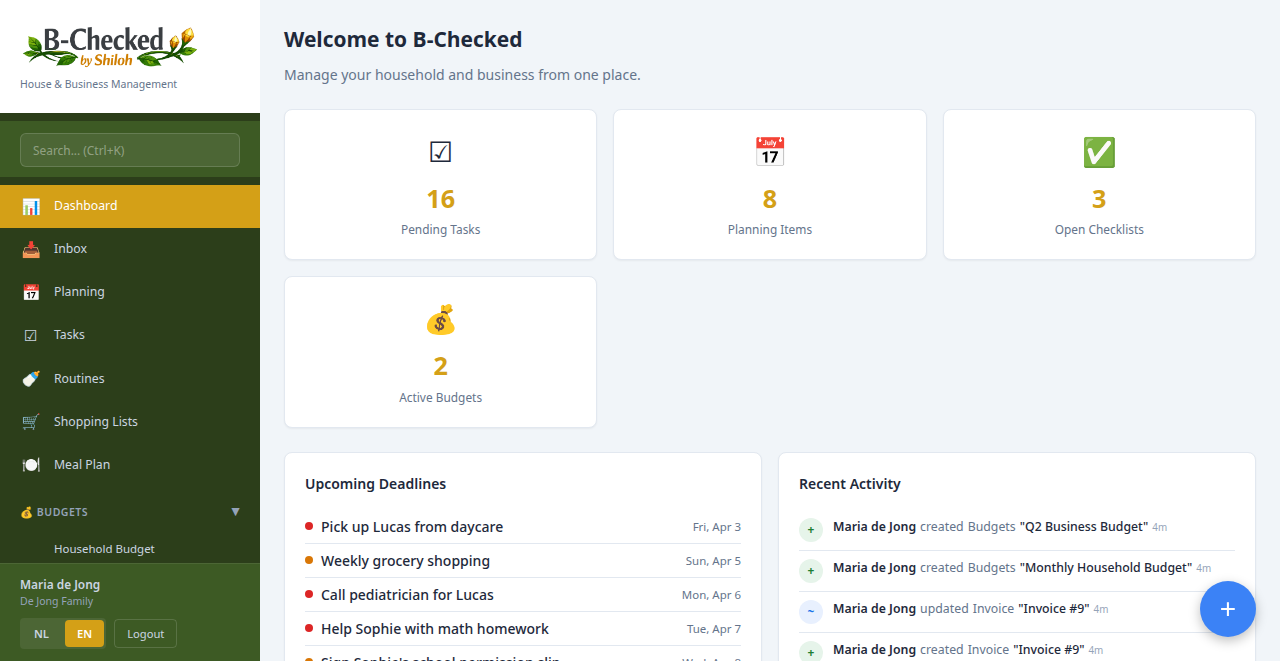Select Household Budget under Budgets
The width and height of the screenshot is (1280, 661).
(103, 548)
